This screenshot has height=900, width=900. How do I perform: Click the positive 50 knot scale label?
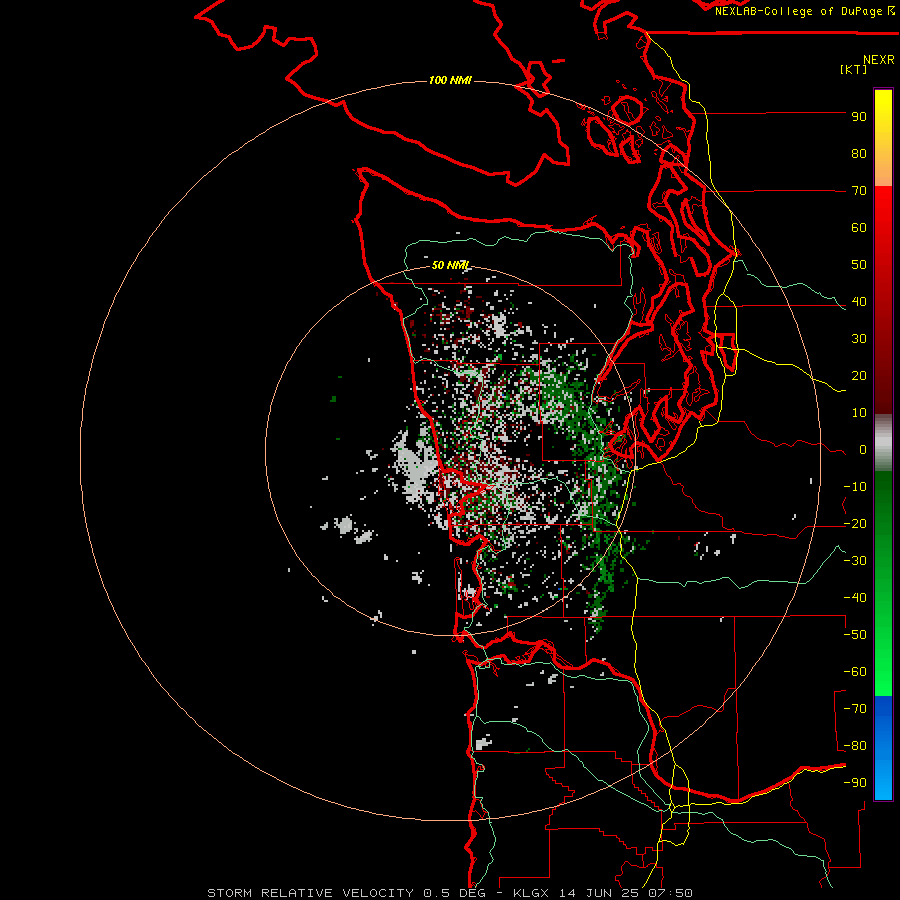859,265
